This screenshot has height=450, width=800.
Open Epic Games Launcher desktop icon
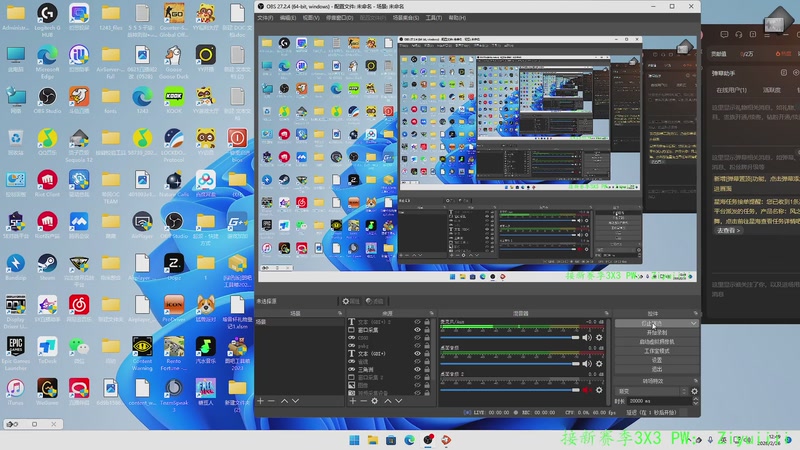[x=15, y=353]
